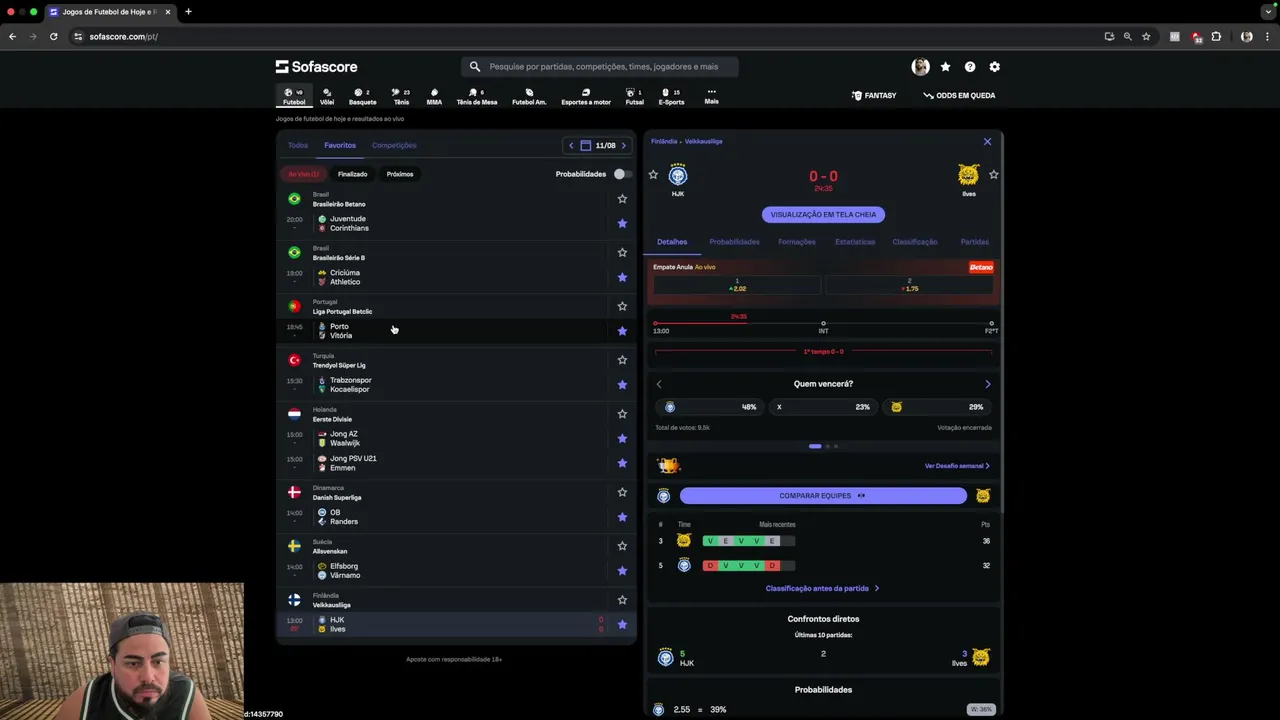
Task: Unfavorite the Juventude vs Corinthians match
Action: pyautogui.click(x=622, y=224)
